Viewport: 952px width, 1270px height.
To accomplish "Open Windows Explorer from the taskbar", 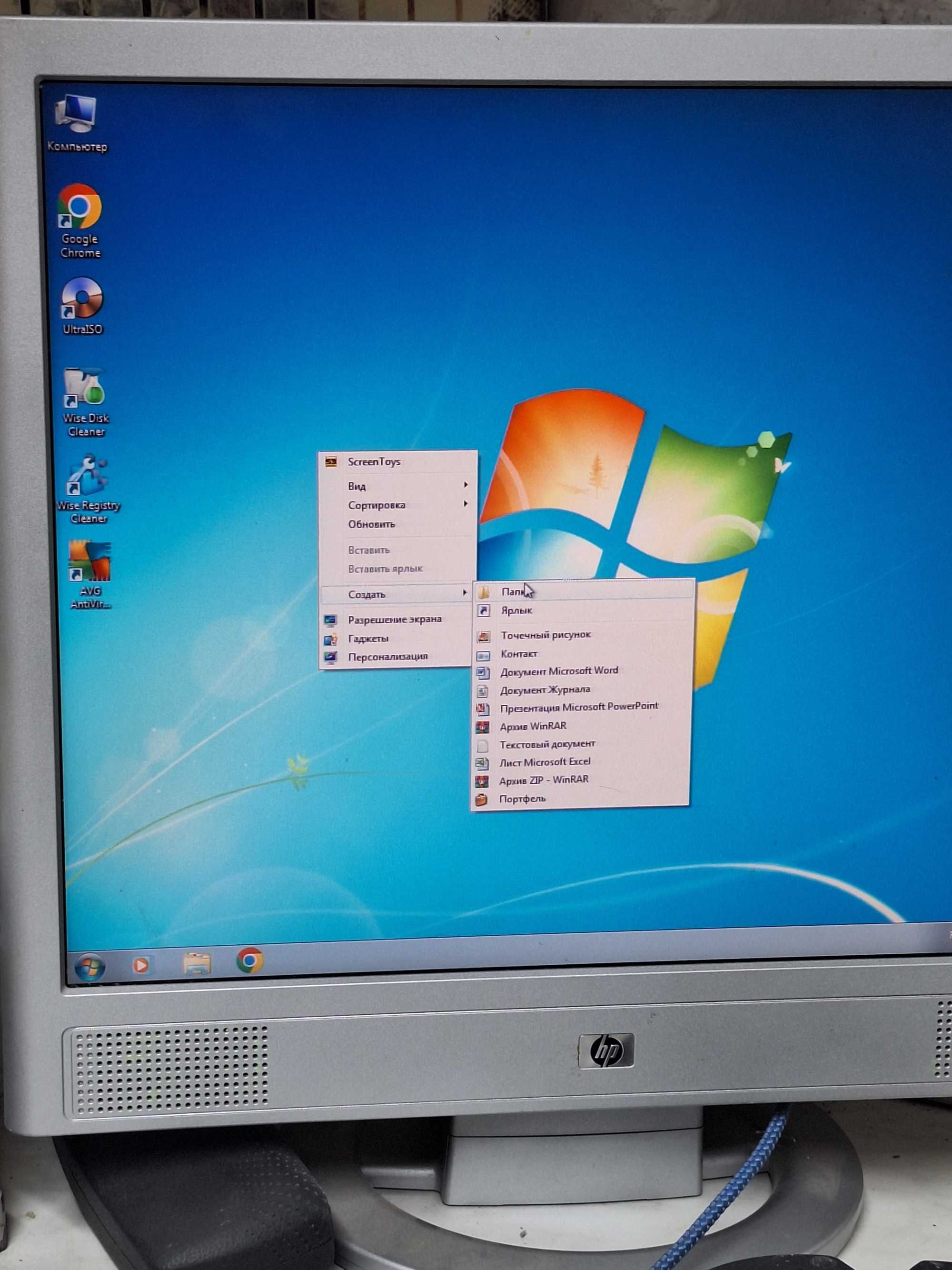I will coord(197,963).
